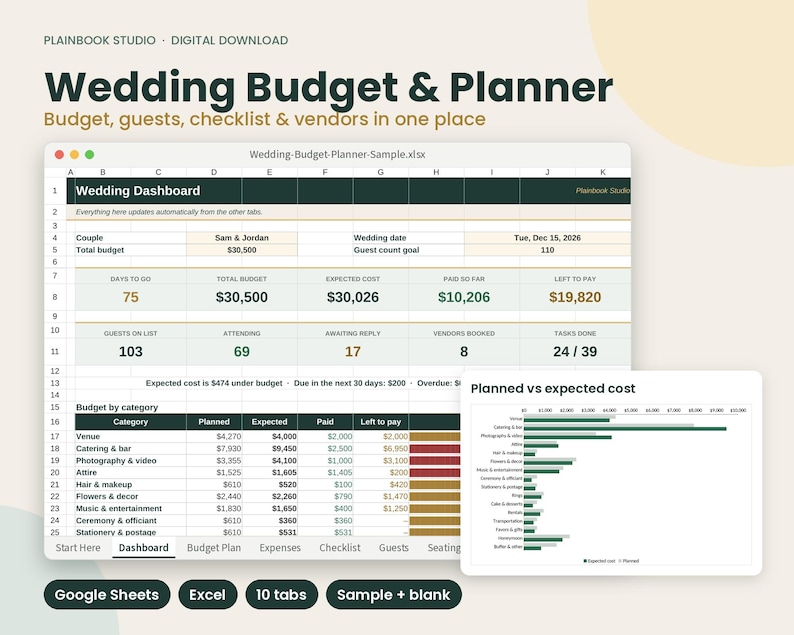
Task: Select the Couple name cell Sam & Jordan
Action: 242,237
